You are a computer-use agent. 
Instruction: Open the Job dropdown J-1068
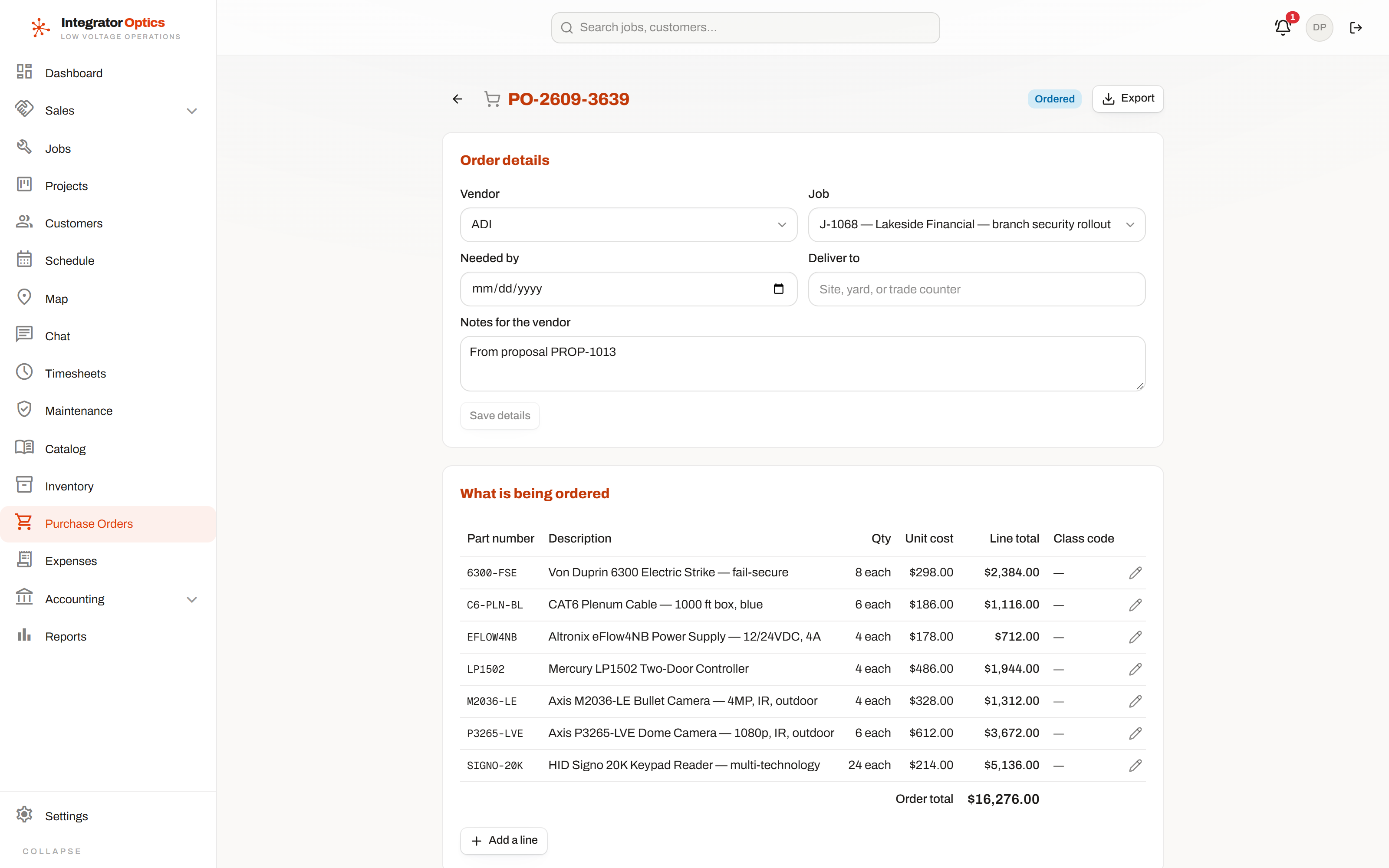click(x=976, y=224)
